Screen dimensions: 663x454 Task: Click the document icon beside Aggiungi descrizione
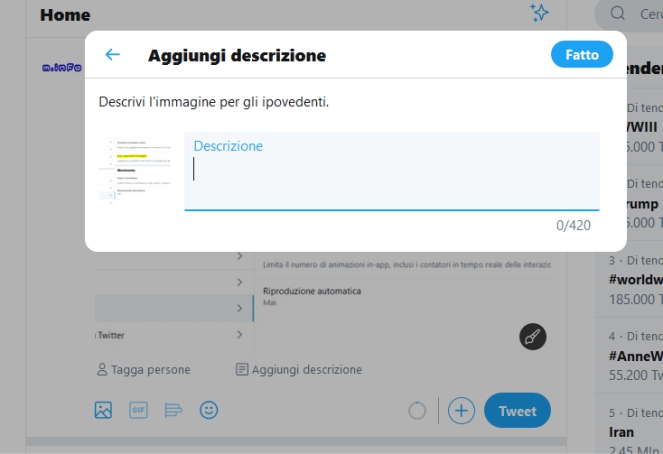(x=242, y=369)
